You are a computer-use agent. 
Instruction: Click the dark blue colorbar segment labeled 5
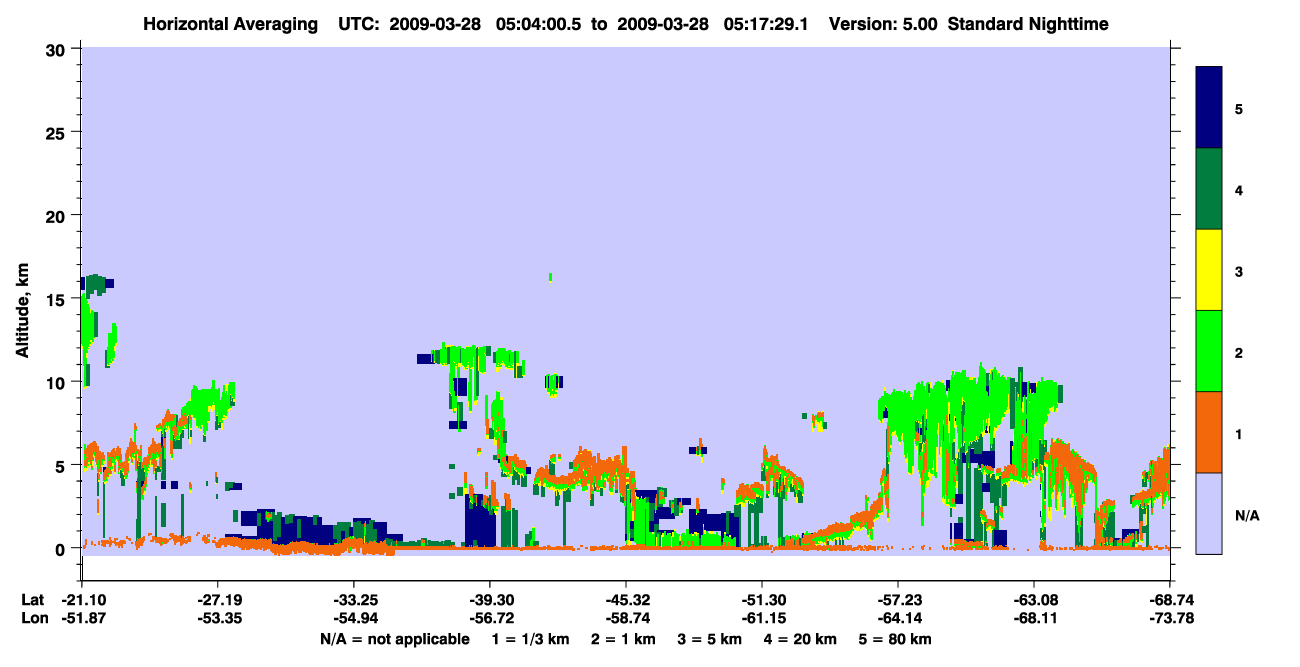click(1209, 108)
